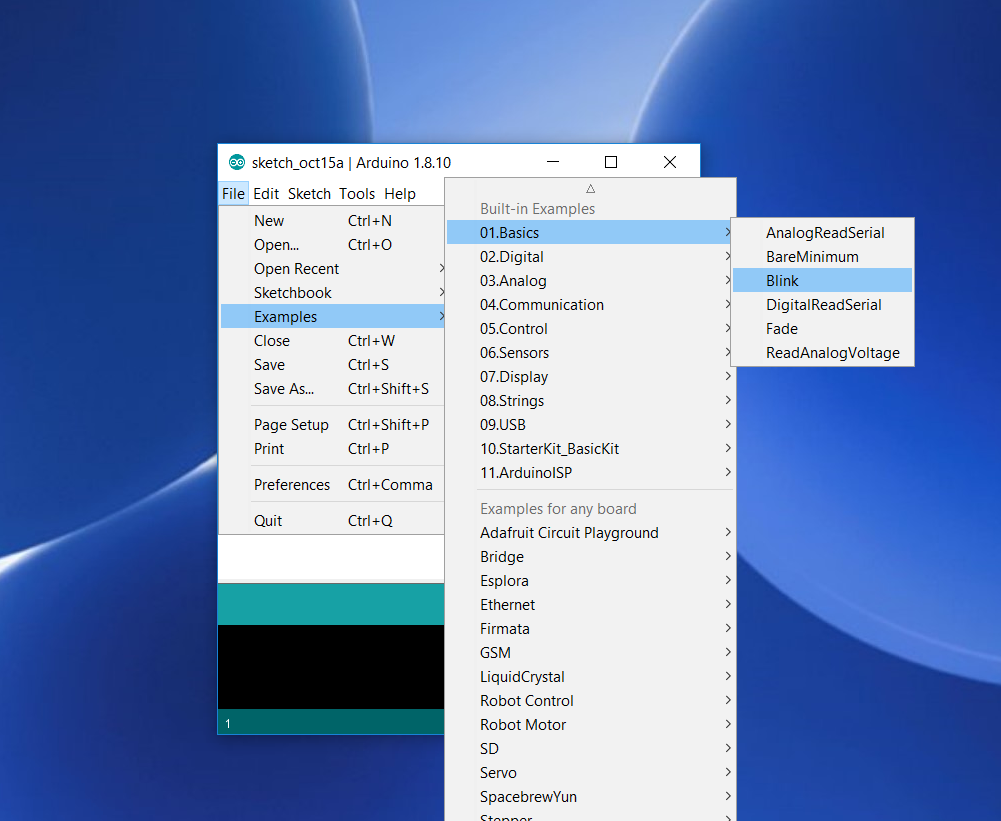Expand 06.Sensors examples submenu
Image resolution: width=1001 pixels, height=821 pixels.
click(x=590, y=353)
